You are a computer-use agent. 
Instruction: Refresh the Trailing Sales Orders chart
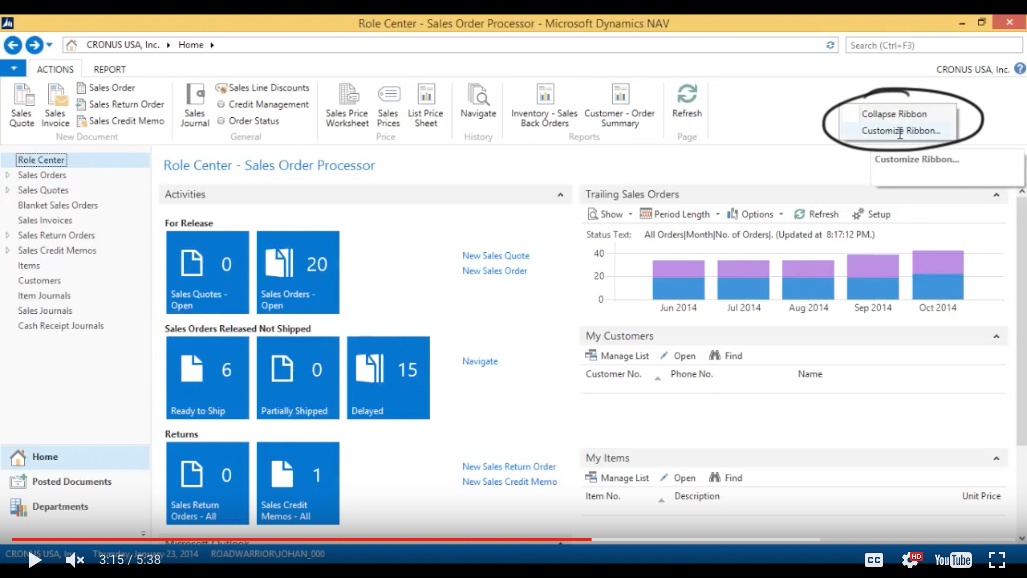pyautogui.click(x=816, y=214)
